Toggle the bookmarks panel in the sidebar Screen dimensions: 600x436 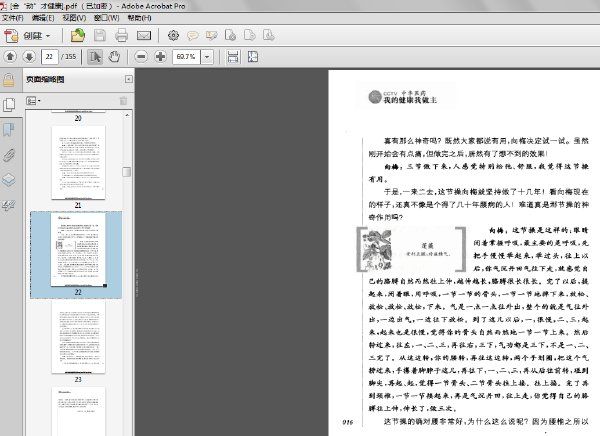pos(9,129)
